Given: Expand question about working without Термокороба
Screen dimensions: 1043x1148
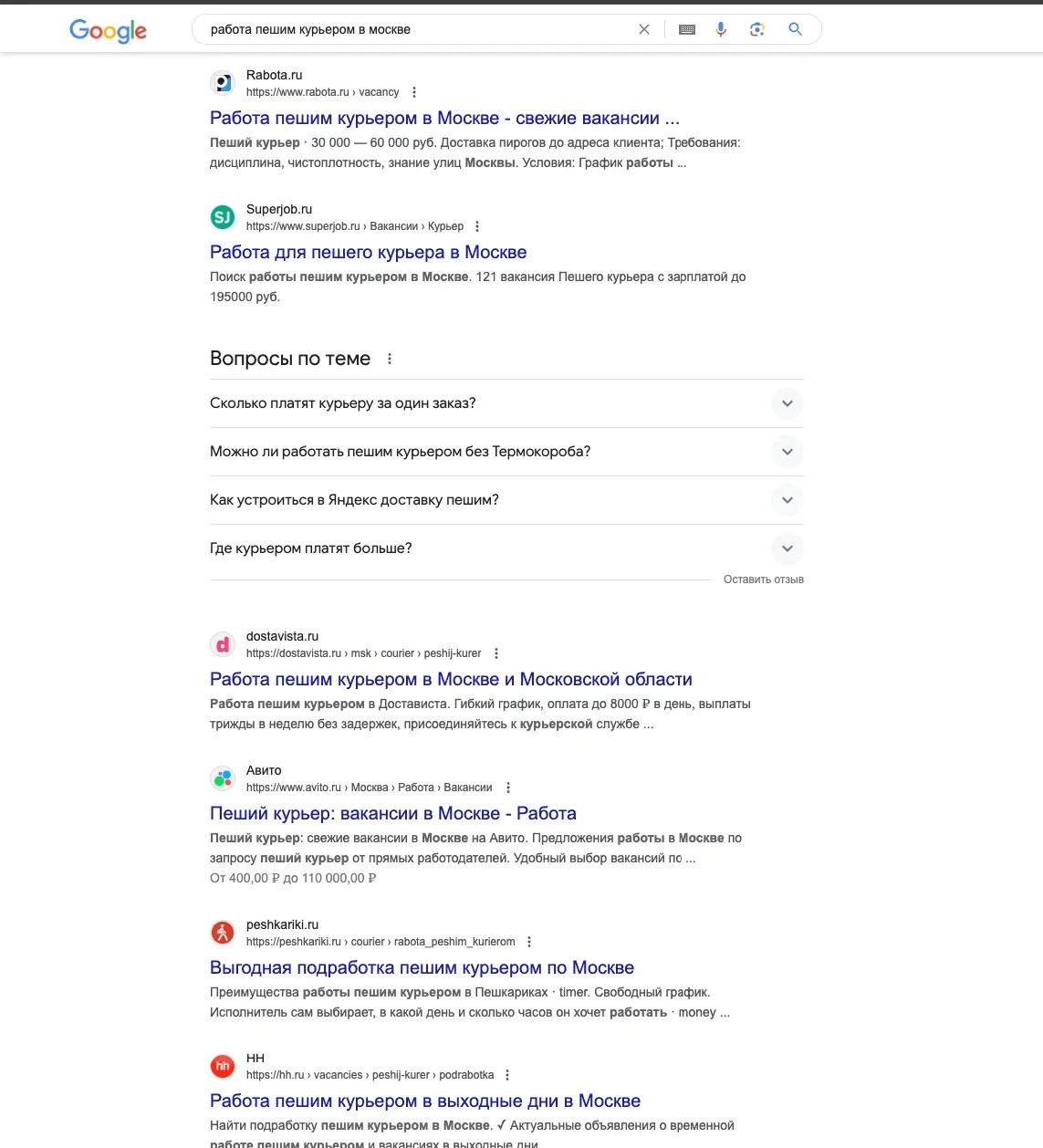Looking at the screenshot, I should pyautogui.click(x=787, y=452).
